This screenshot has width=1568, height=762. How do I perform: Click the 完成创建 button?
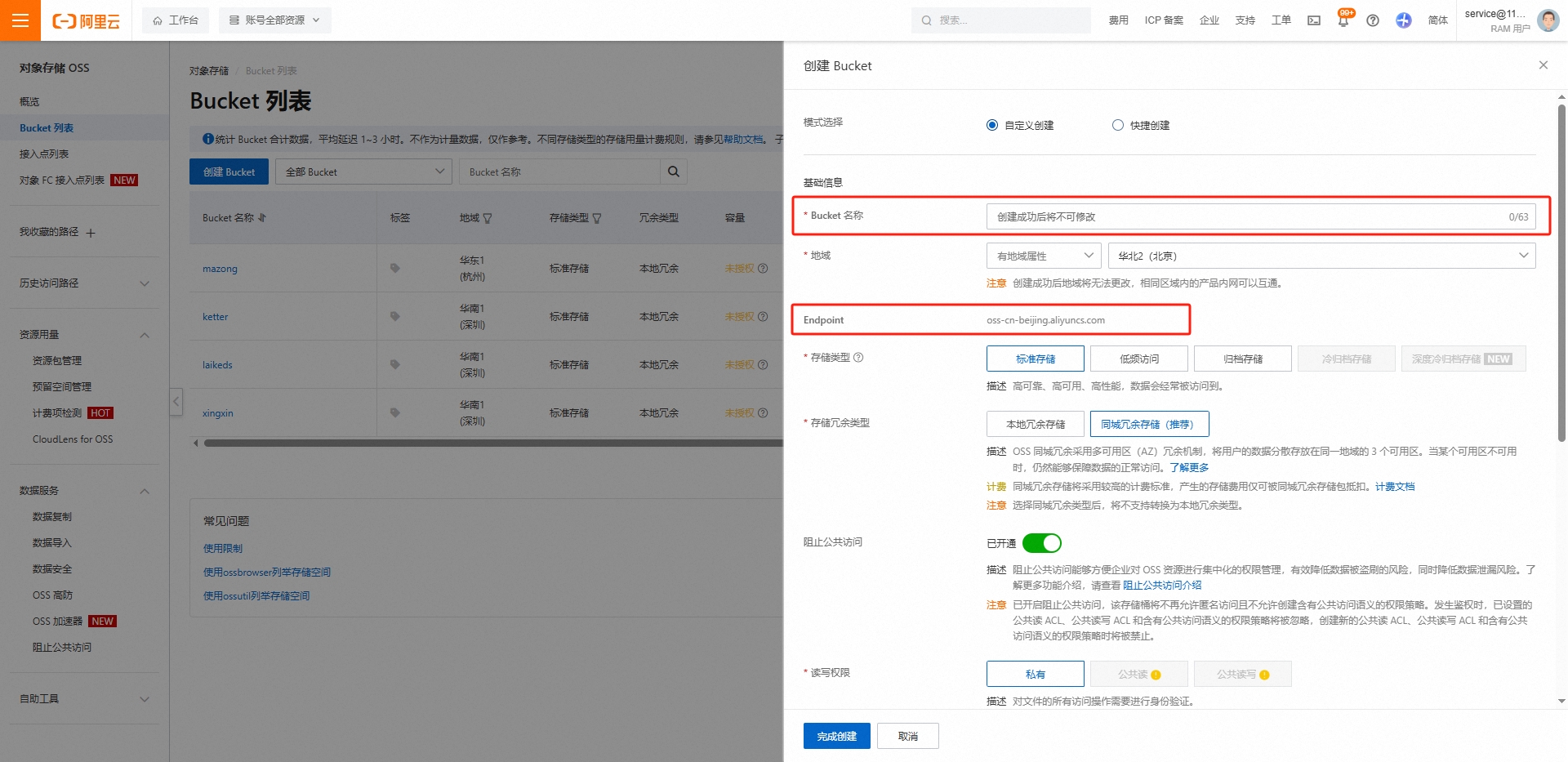[x=836, y=735]
